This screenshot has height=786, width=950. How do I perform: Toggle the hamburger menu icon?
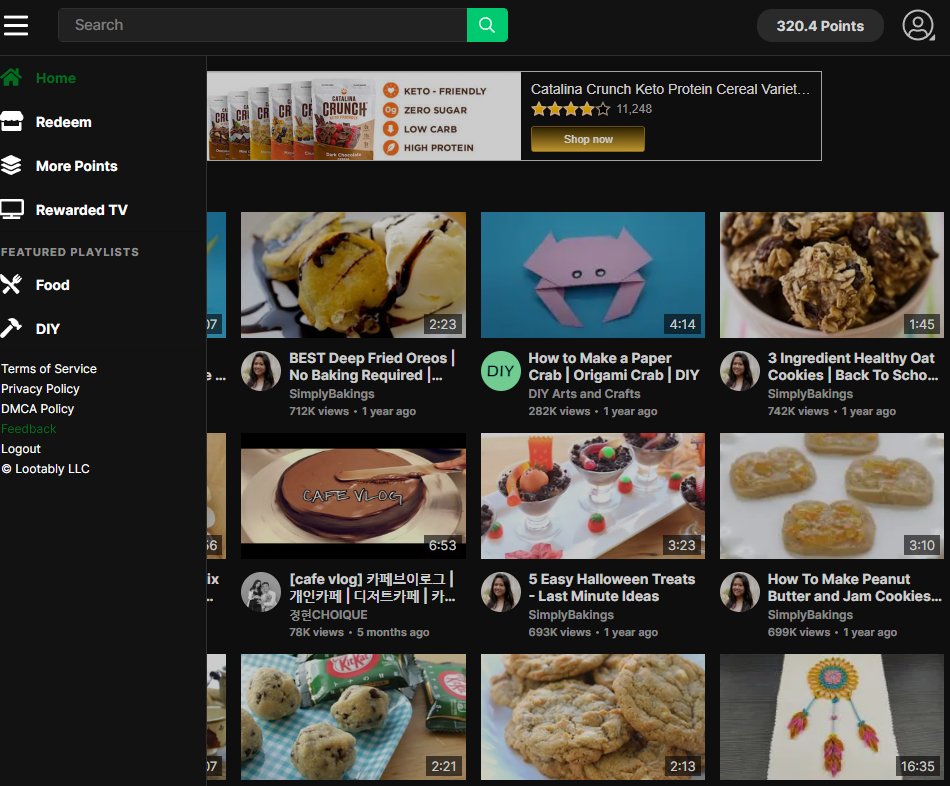click(x=16, y=25)
